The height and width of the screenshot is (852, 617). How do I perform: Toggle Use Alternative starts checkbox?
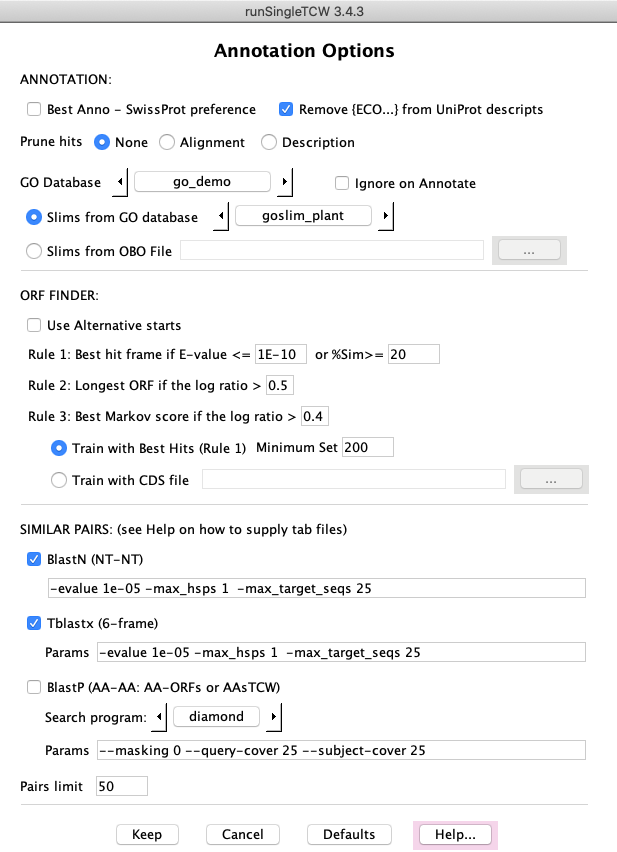(x=34, y=325)
